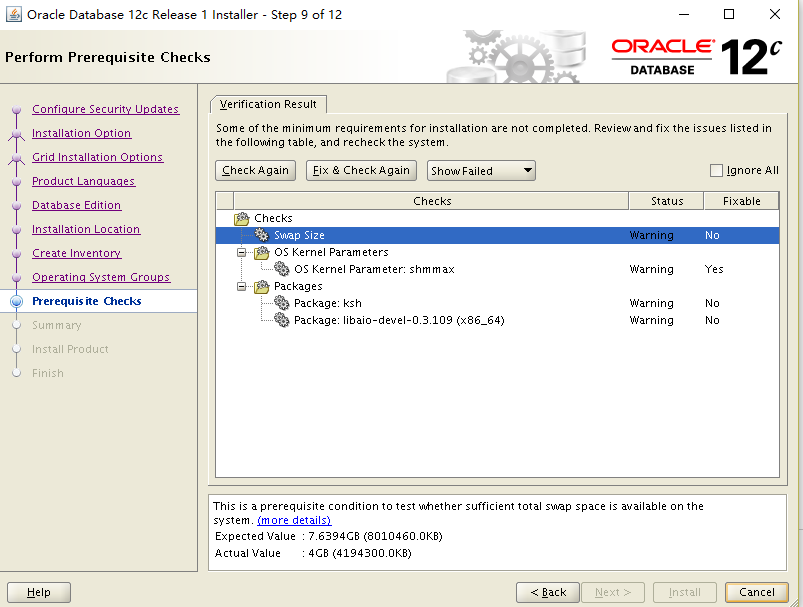Click Fix & Check Again button
Screen dimensions: 803x607
[x=361, y=170]
